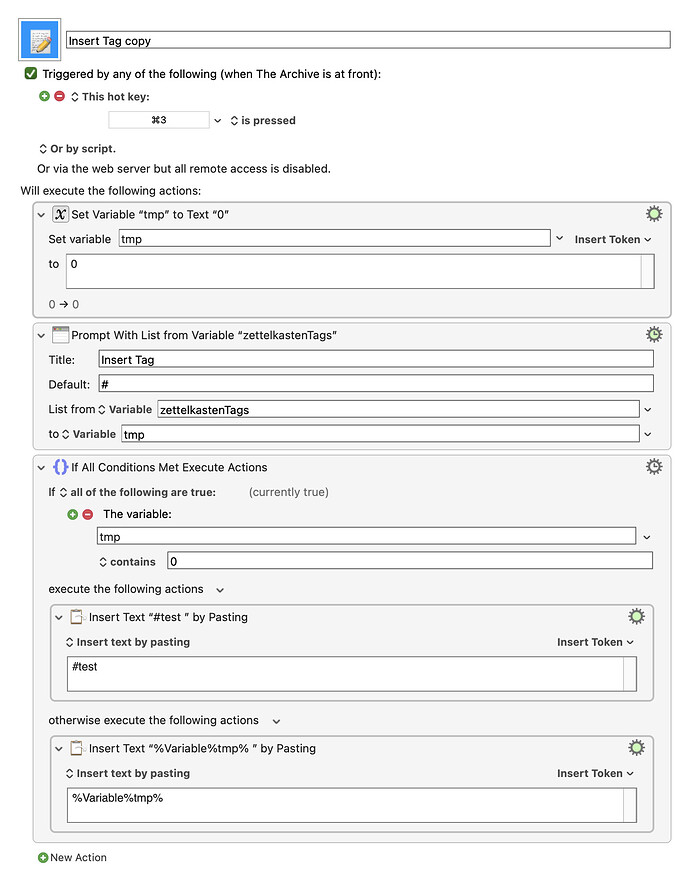Collapse the Prompt With List action
The height and width of the screenshot is (881, 690).
tap(41, 335)
